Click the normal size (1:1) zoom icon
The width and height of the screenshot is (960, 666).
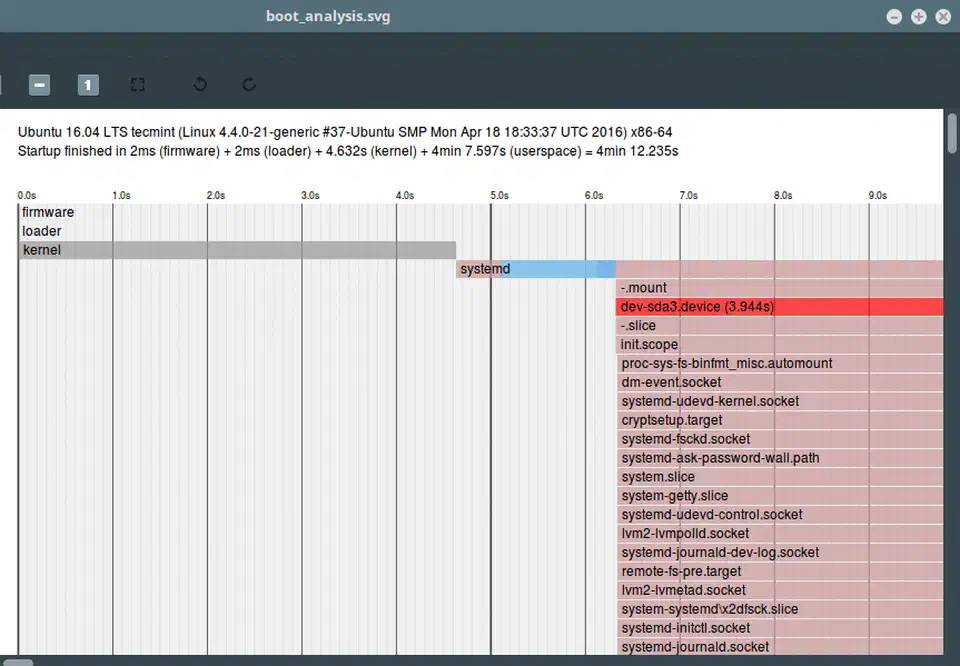88,84
